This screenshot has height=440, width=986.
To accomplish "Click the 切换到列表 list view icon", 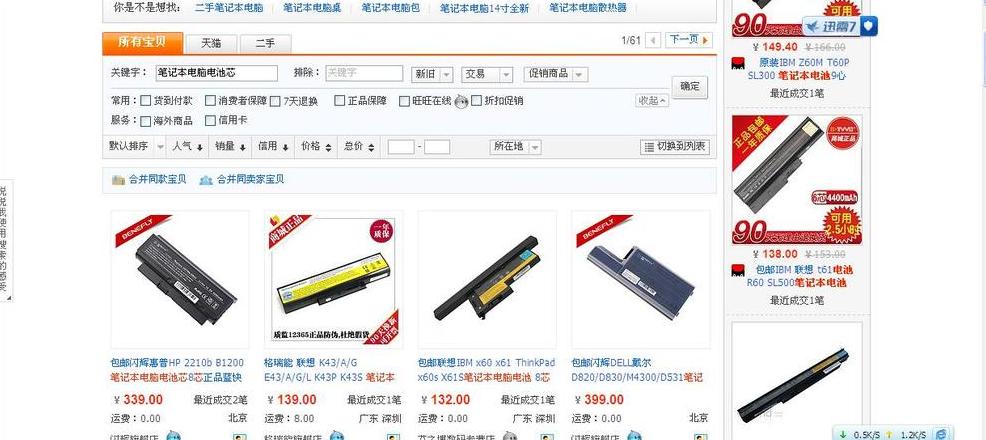I will pyautogui.click(x=648, y=147).
